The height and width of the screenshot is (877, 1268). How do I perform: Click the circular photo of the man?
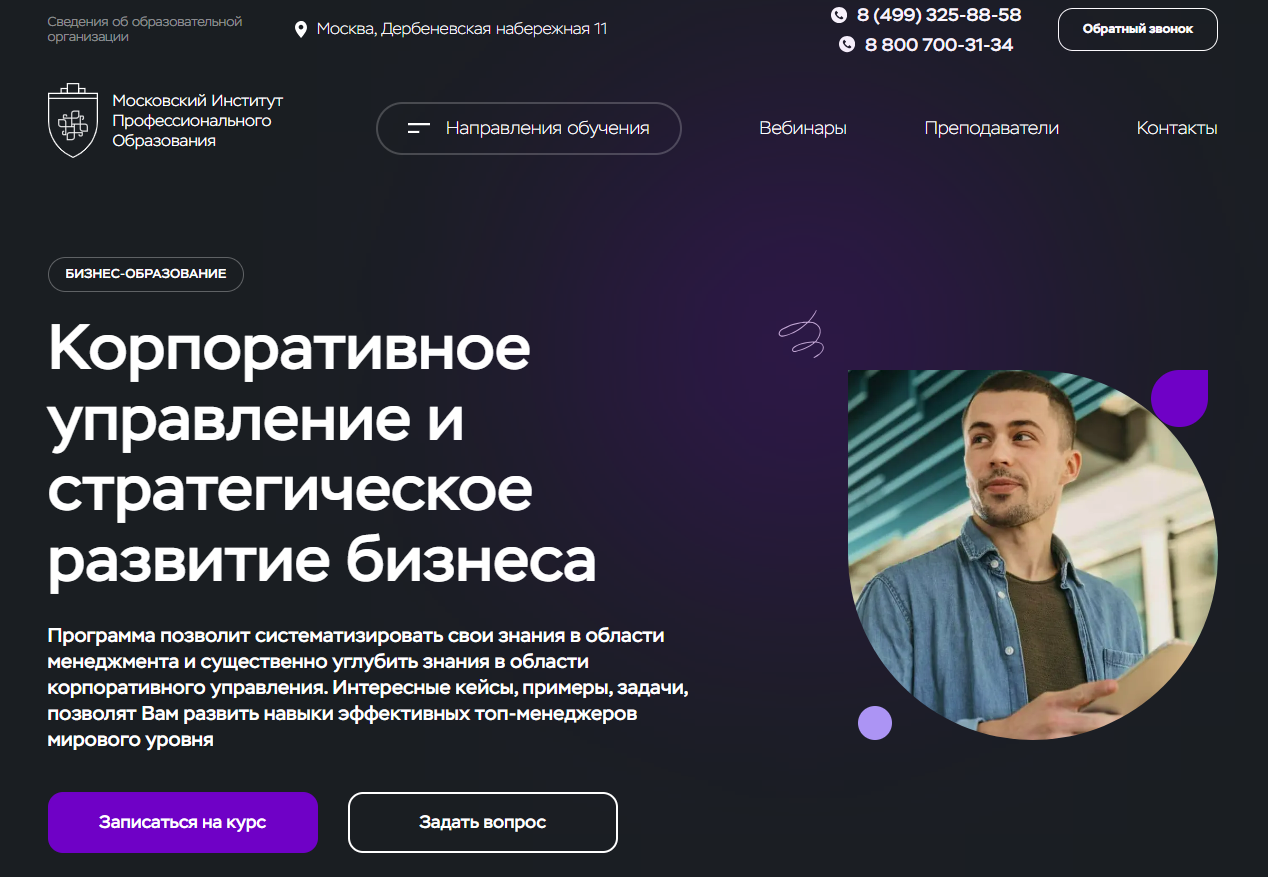(x=1032, y=555)
